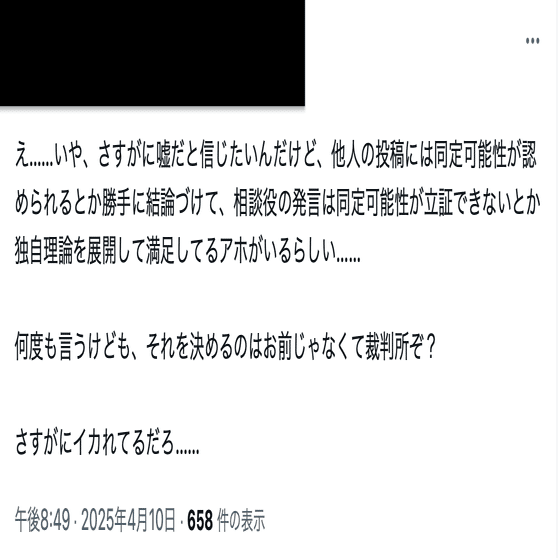Click the word 嘘 in the first line
This screenshot has width=558, height=558.
click(x=164, y=155)
